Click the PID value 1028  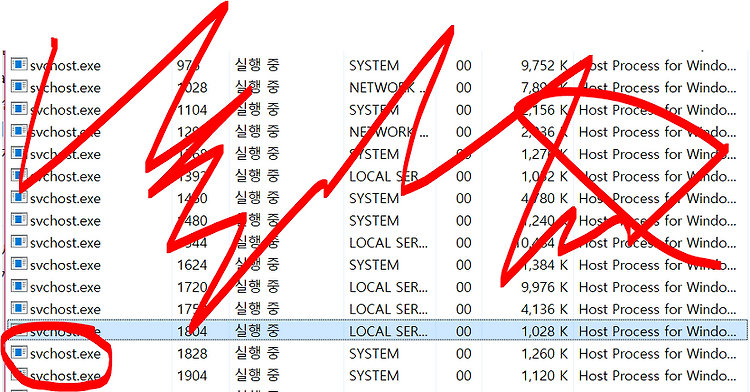pos(192,88)
